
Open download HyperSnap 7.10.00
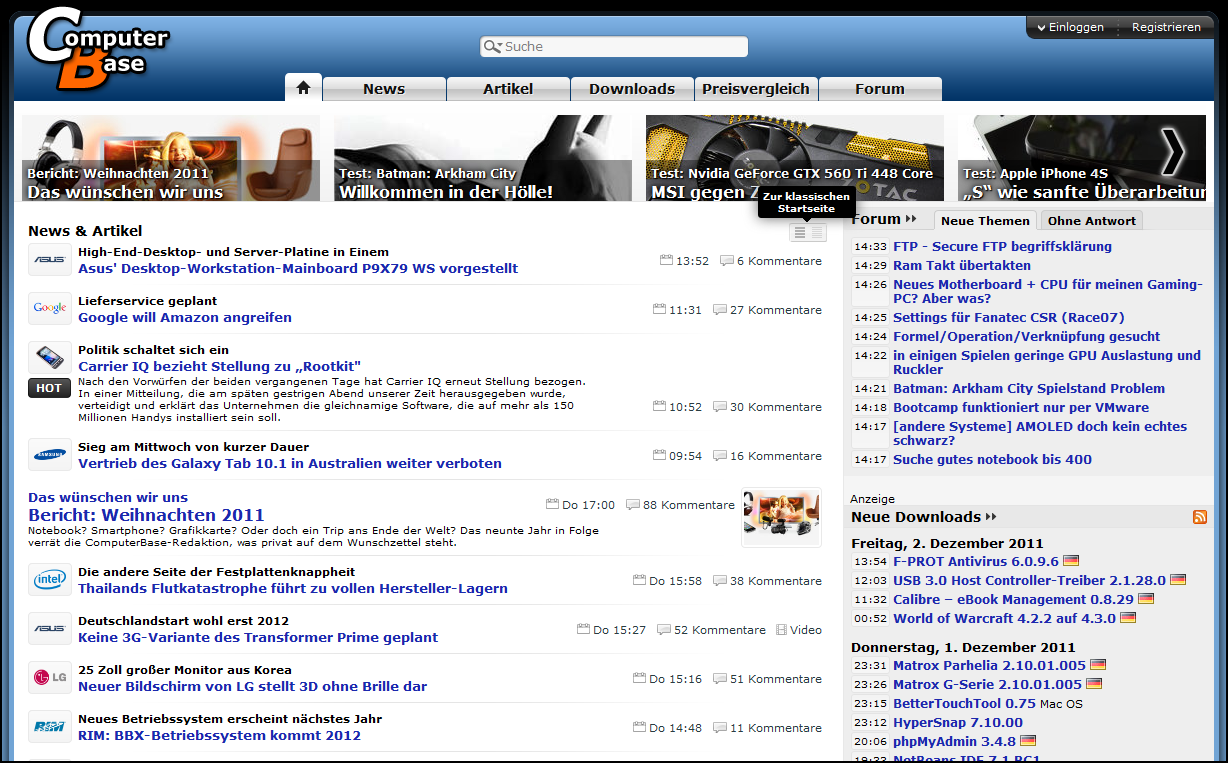(x=958, y=722)
